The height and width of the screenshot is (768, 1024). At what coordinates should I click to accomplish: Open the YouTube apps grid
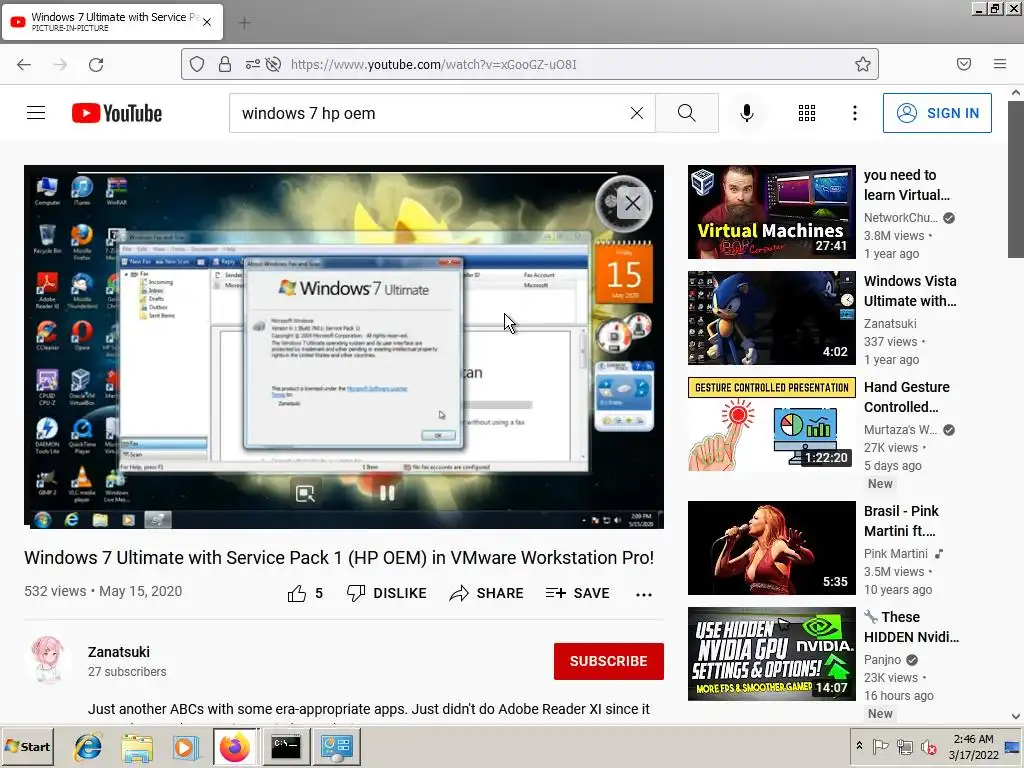(807, 113)
